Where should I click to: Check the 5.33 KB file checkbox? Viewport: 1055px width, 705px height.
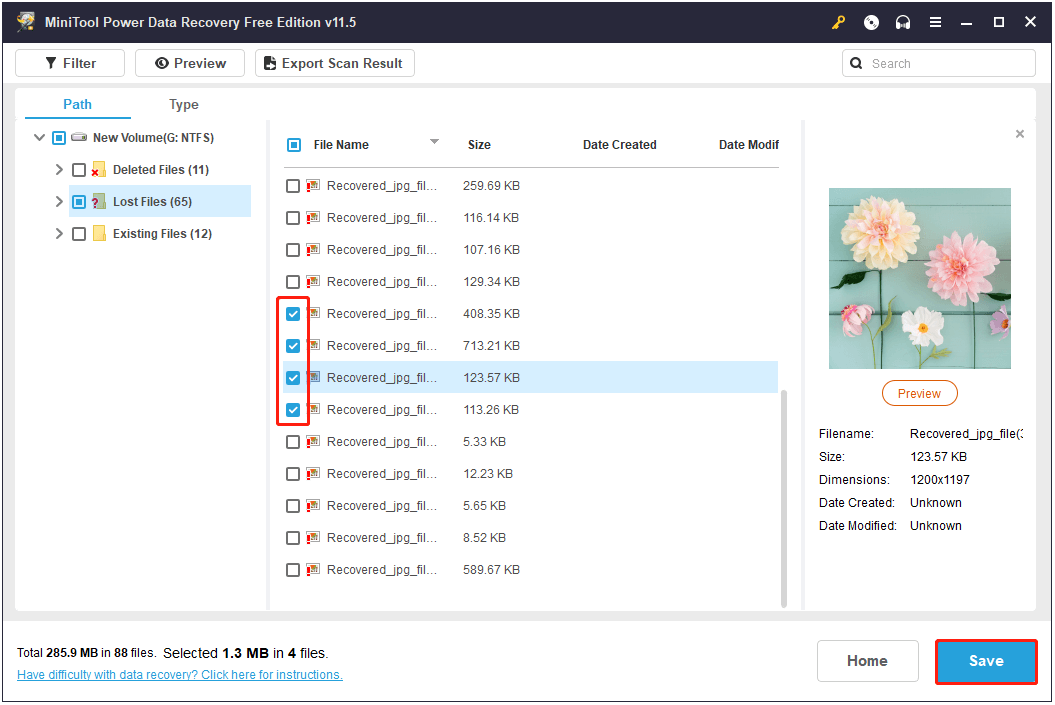point(293,442)
